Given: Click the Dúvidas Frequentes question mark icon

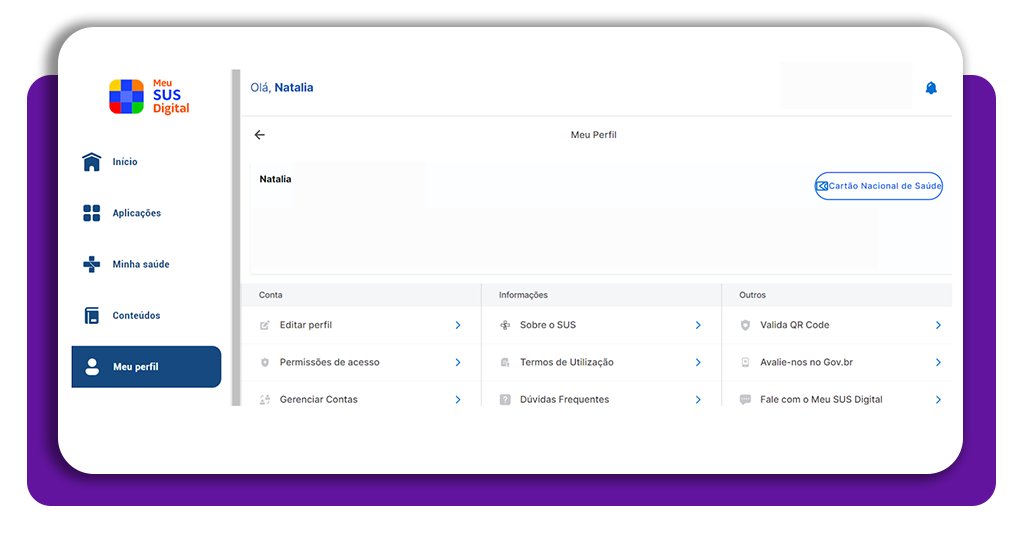Looking at the screenshot, I should 505,400.
